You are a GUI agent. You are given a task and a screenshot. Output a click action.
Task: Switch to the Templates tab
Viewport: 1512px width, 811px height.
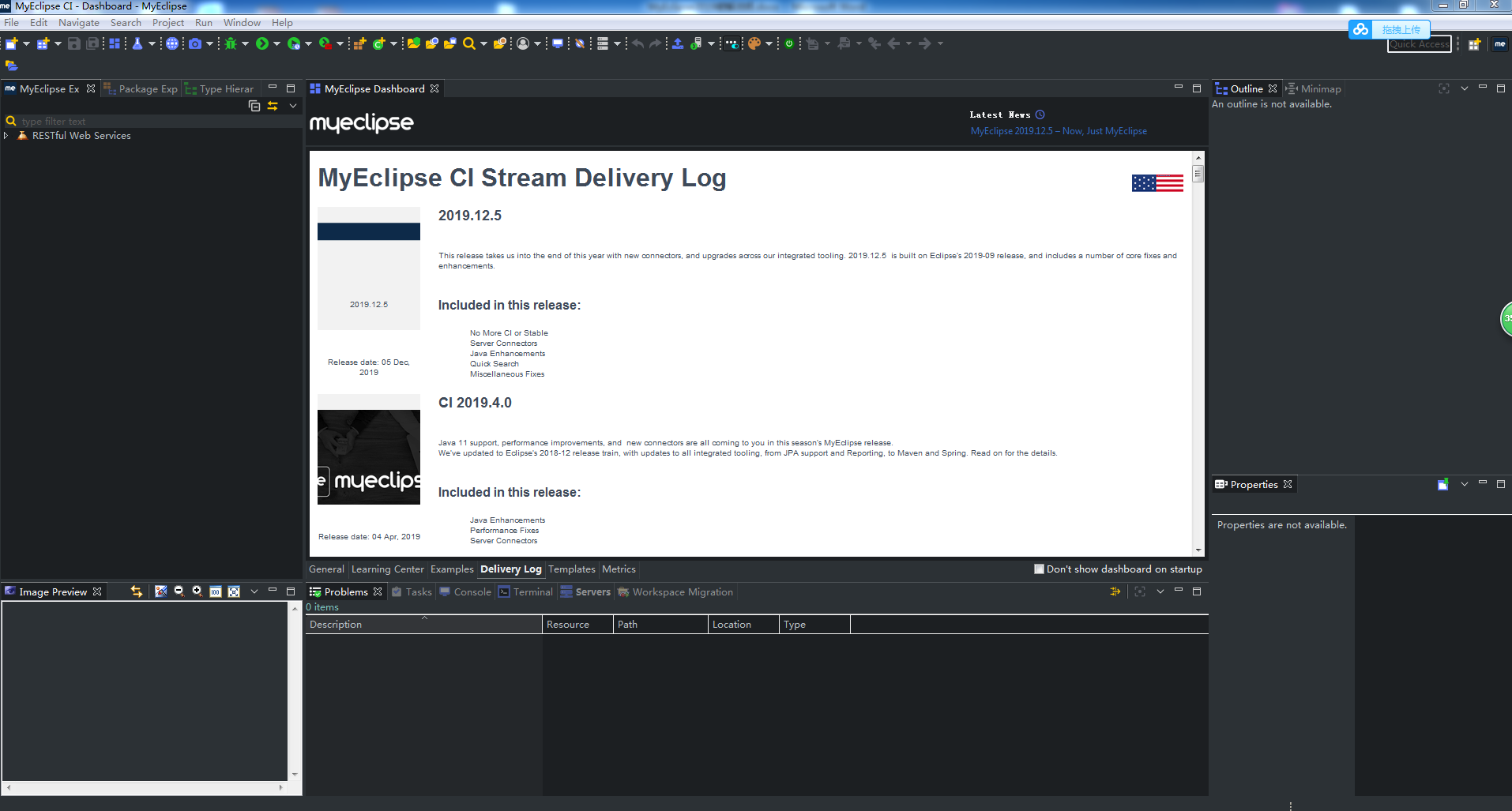571,569
